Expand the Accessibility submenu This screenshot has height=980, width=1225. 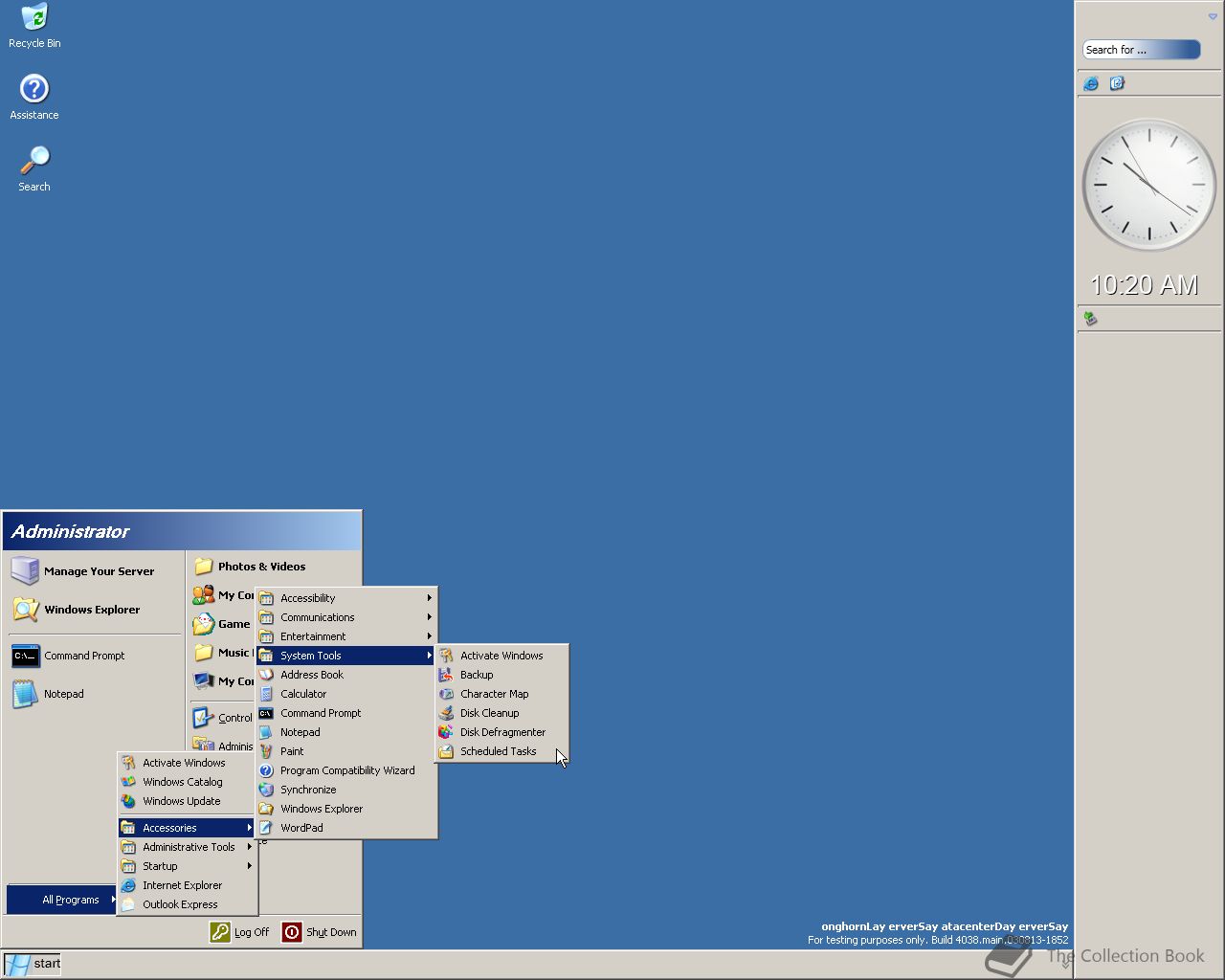click(346, 598)
